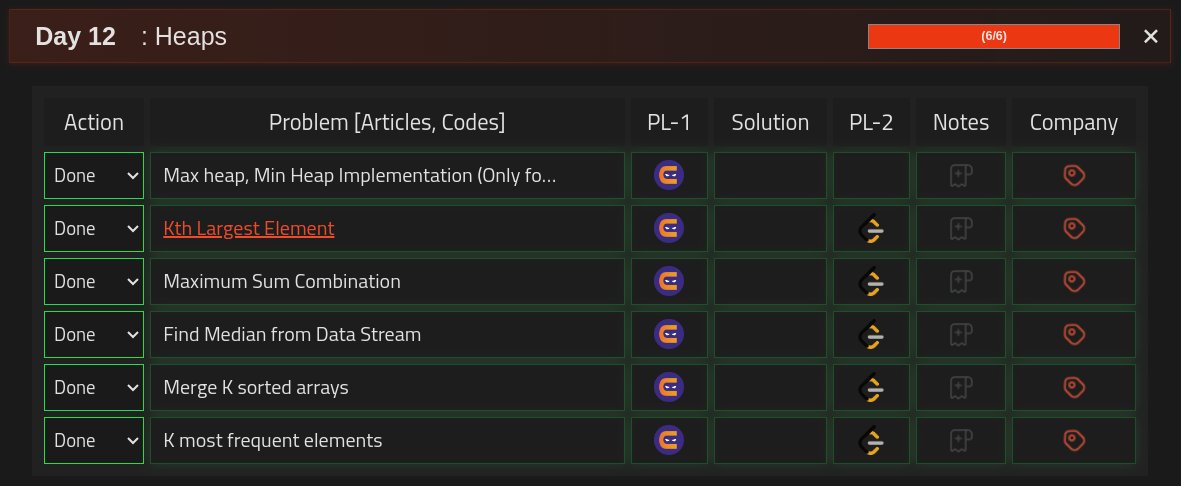
Task: Show company tags for Find Median row
Action: pos(1073,334)
